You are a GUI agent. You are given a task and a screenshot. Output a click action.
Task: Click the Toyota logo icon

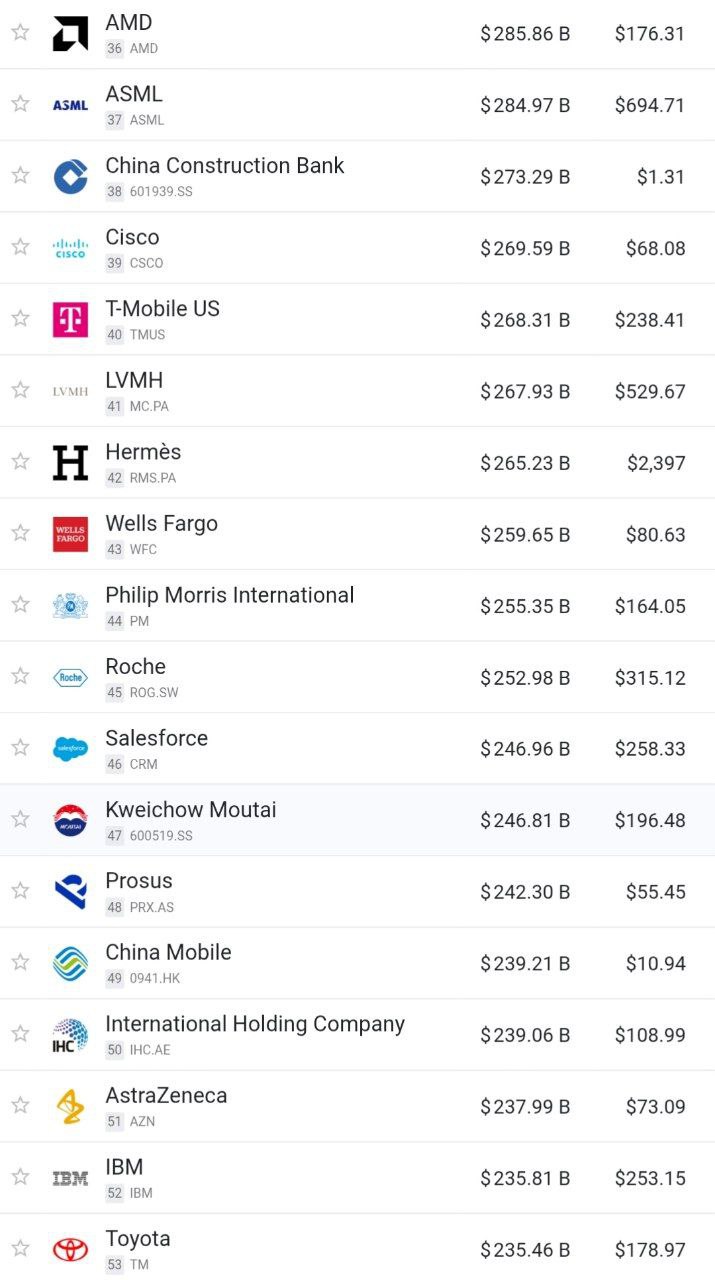pyautogui.click(x=70, y=1250)
